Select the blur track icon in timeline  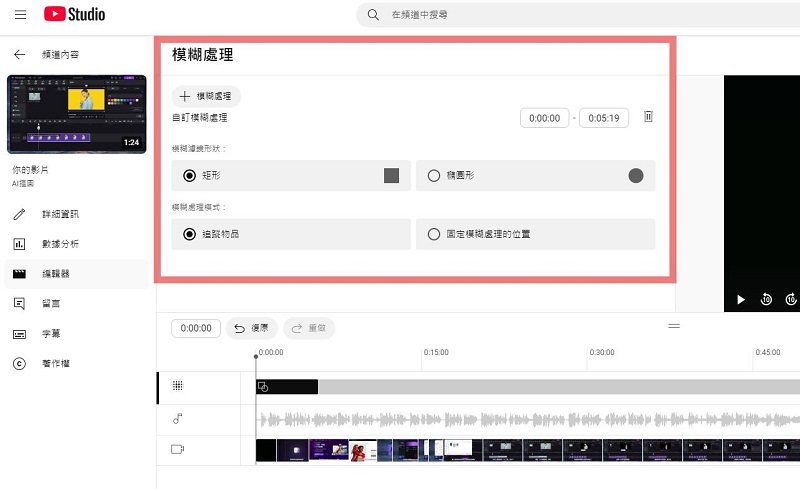pos(177,386)
